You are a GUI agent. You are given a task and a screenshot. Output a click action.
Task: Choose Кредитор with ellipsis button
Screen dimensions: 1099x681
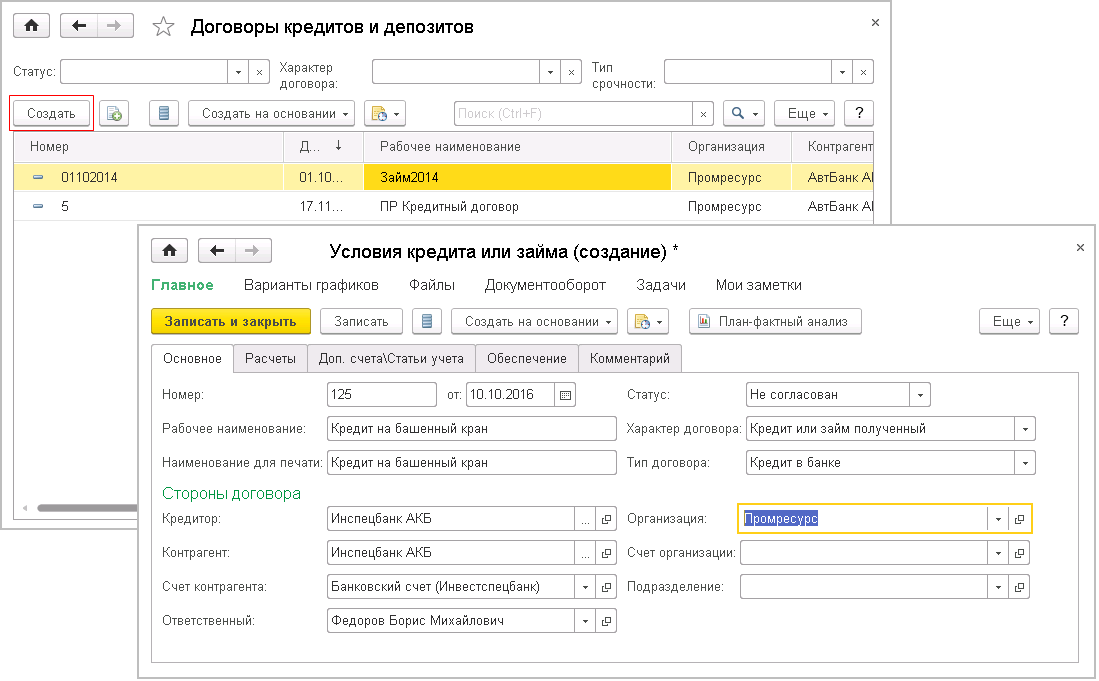click(585, 519)
